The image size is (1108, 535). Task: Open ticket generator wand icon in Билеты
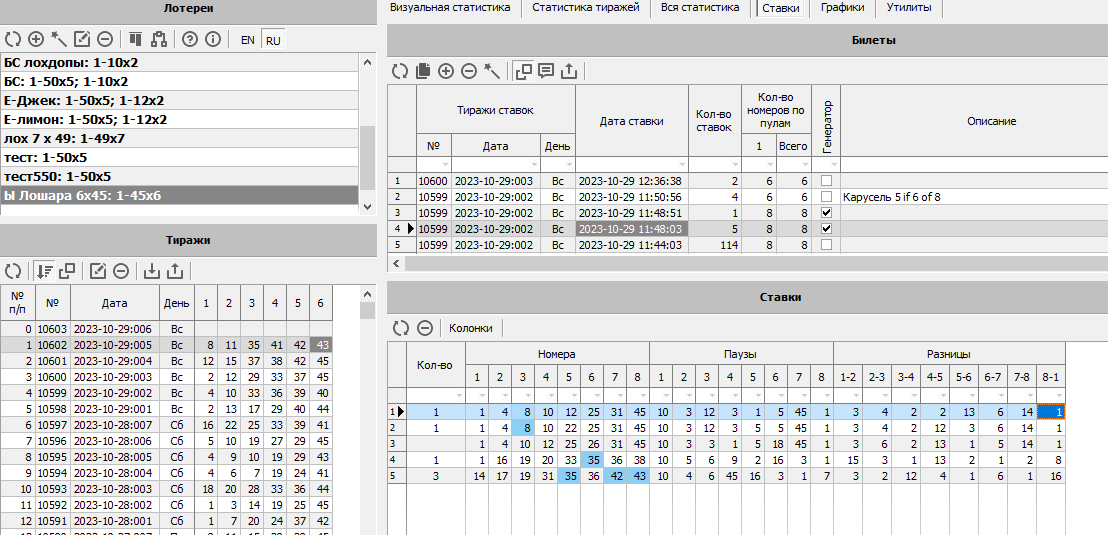pyautogui.click(x=492, y=71)
